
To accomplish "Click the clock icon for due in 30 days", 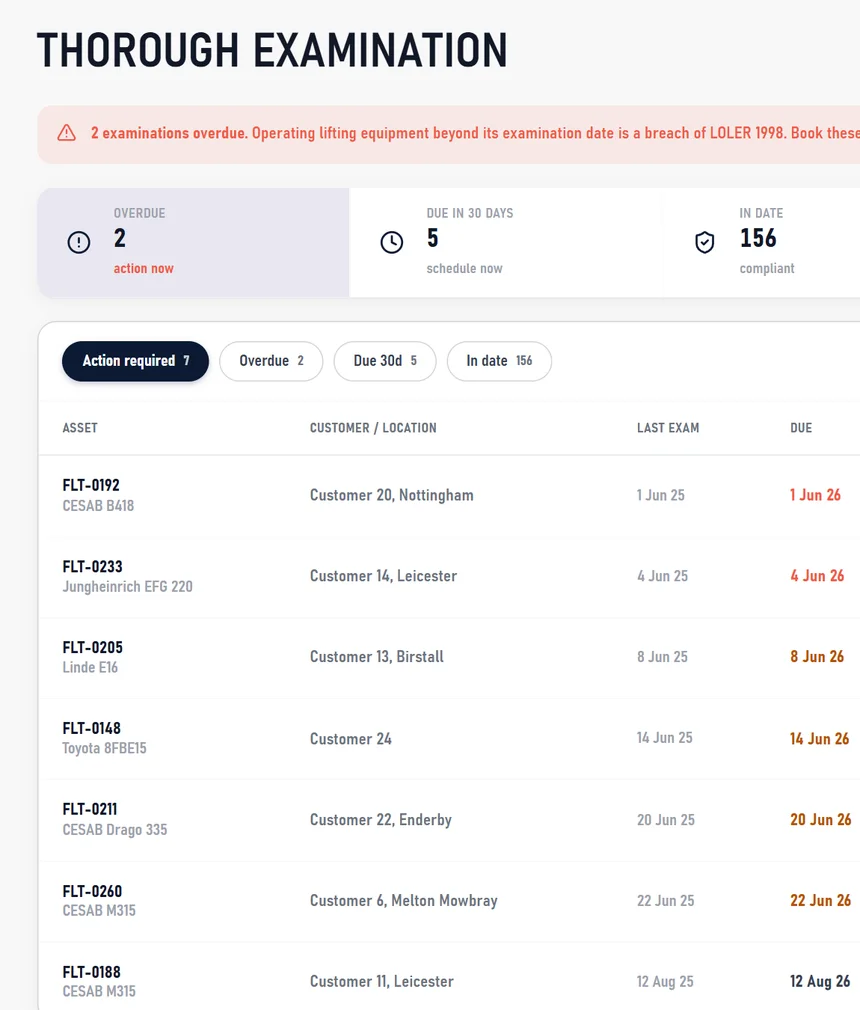I will click(392, 242).
